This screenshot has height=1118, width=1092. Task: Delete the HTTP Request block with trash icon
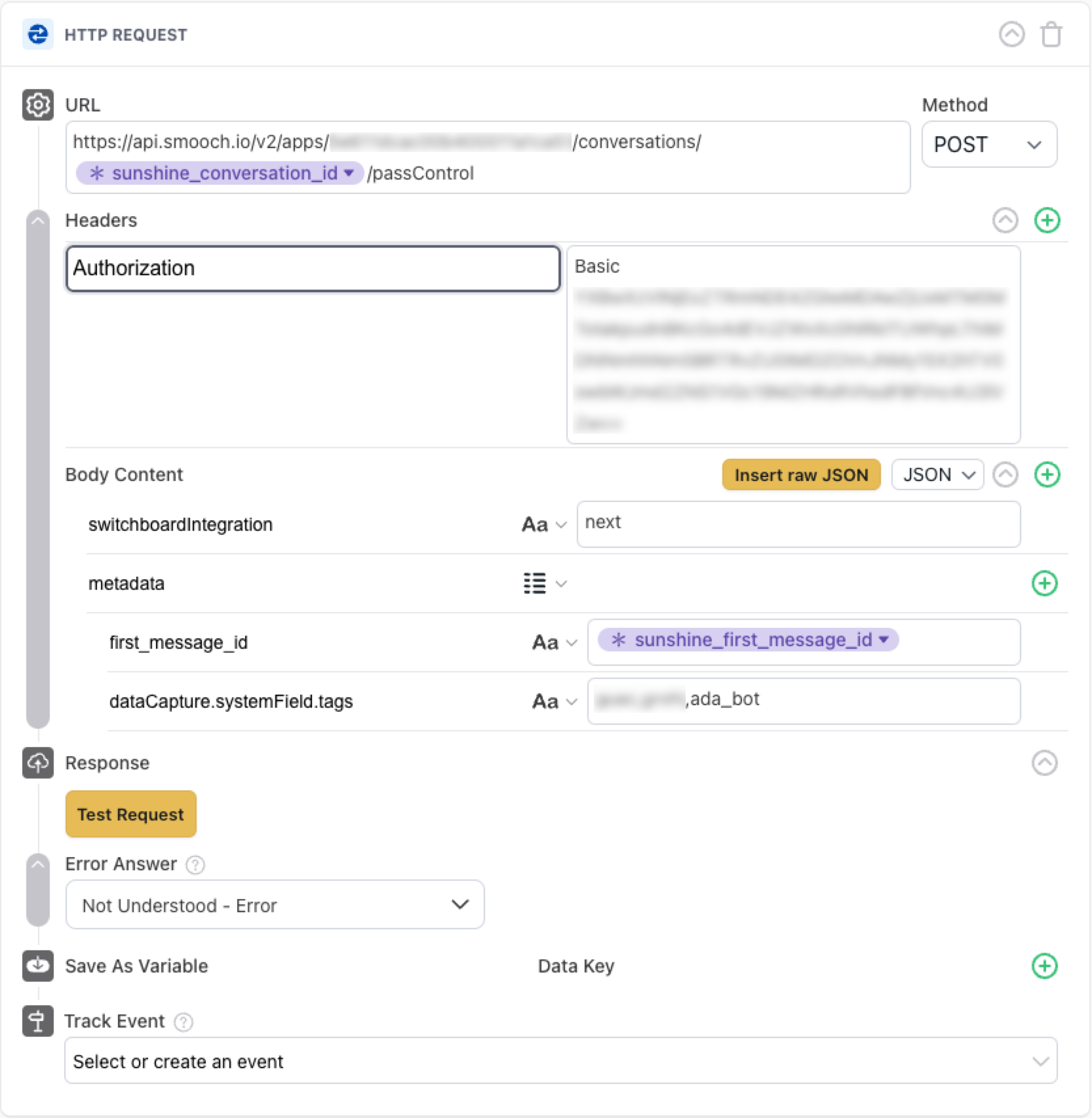tap(1051, 35)
